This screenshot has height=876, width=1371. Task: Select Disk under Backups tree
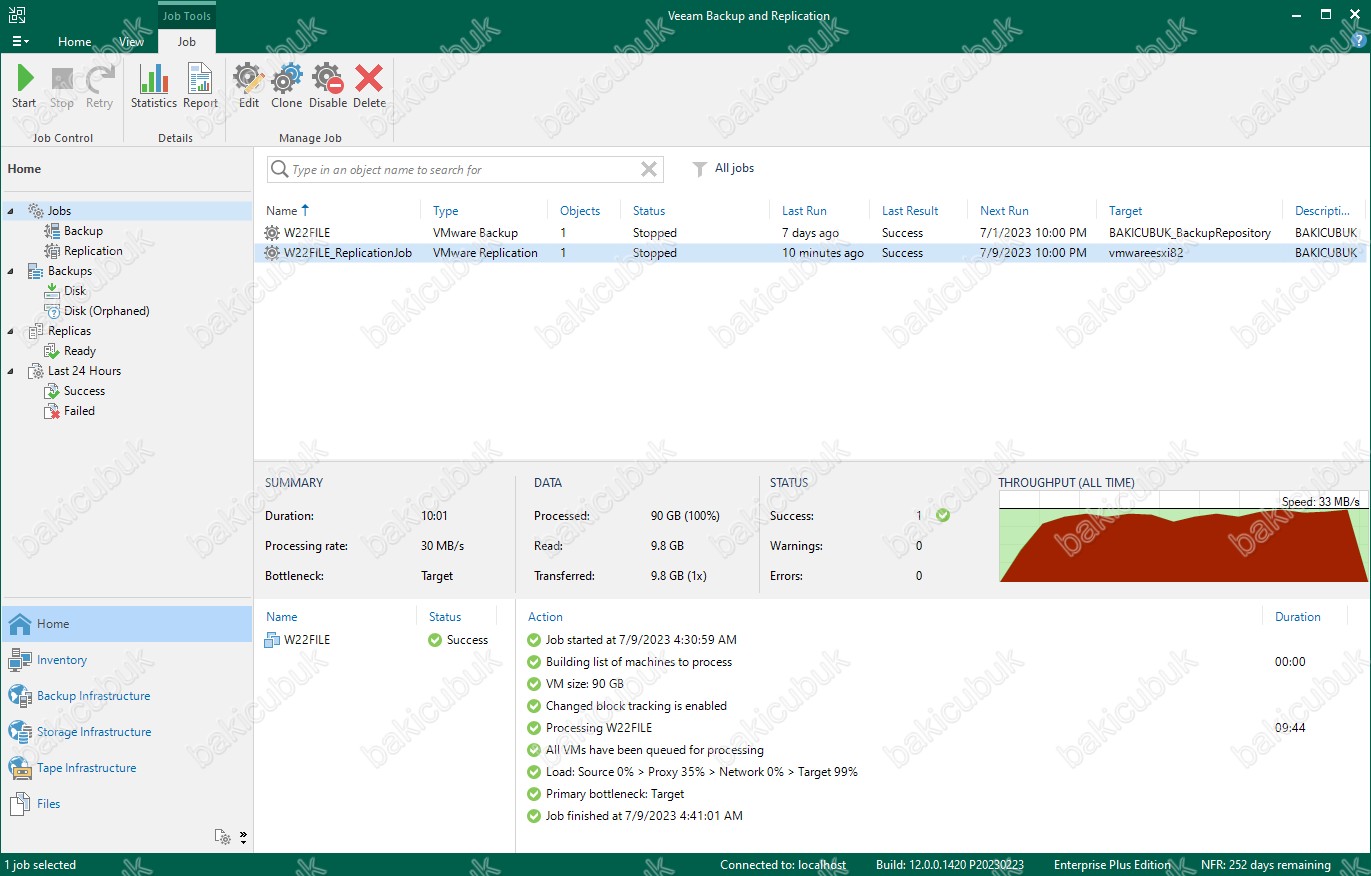(75, 291)
